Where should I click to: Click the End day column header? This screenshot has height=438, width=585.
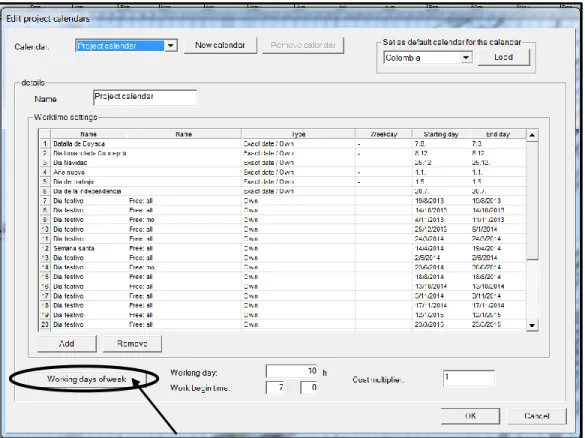[x=498, y=134]
